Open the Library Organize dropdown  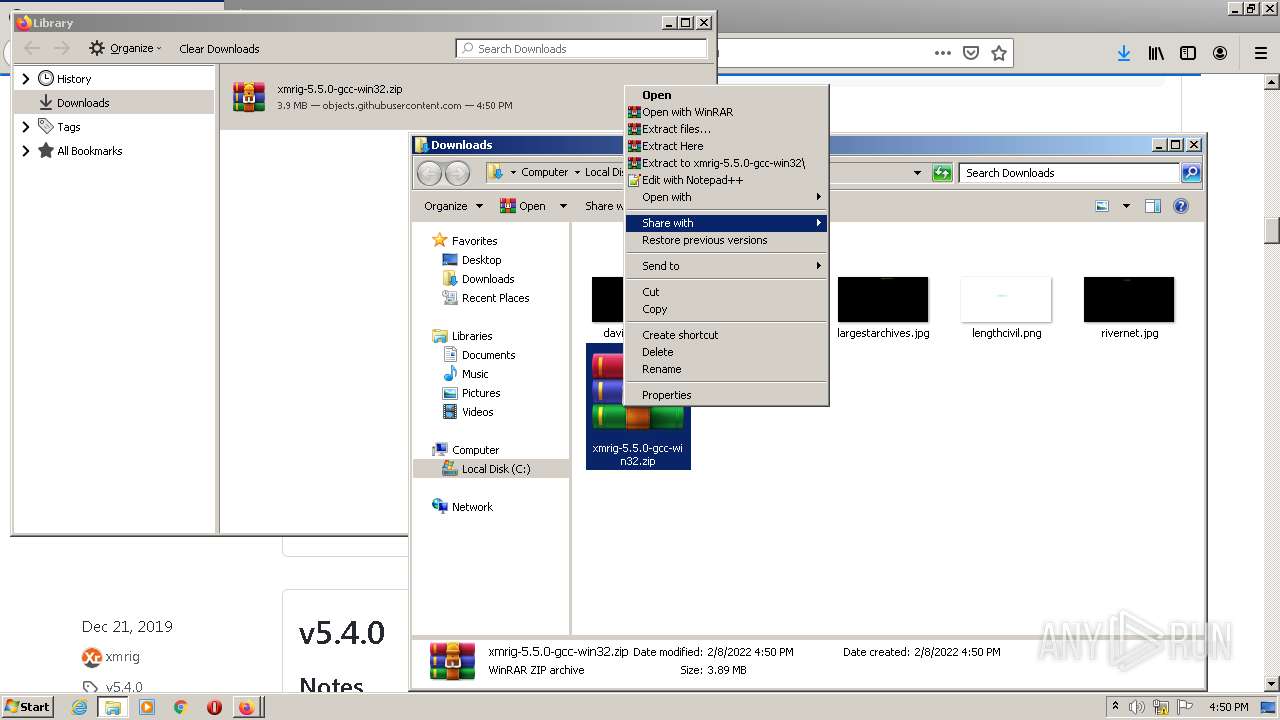click(x=125, y=48)
